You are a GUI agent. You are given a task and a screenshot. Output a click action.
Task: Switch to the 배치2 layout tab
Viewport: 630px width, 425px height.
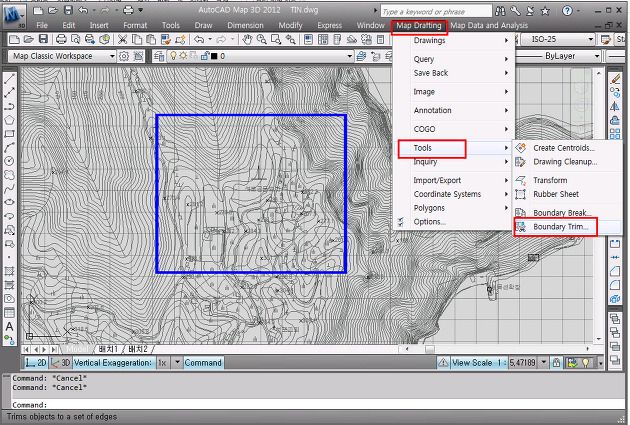(138, 349)
